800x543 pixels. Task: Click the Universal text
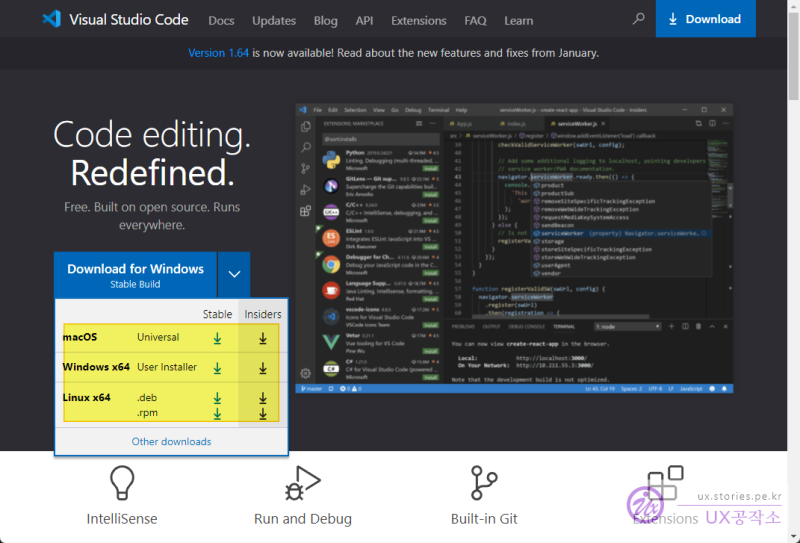click(x=158, y=337)
